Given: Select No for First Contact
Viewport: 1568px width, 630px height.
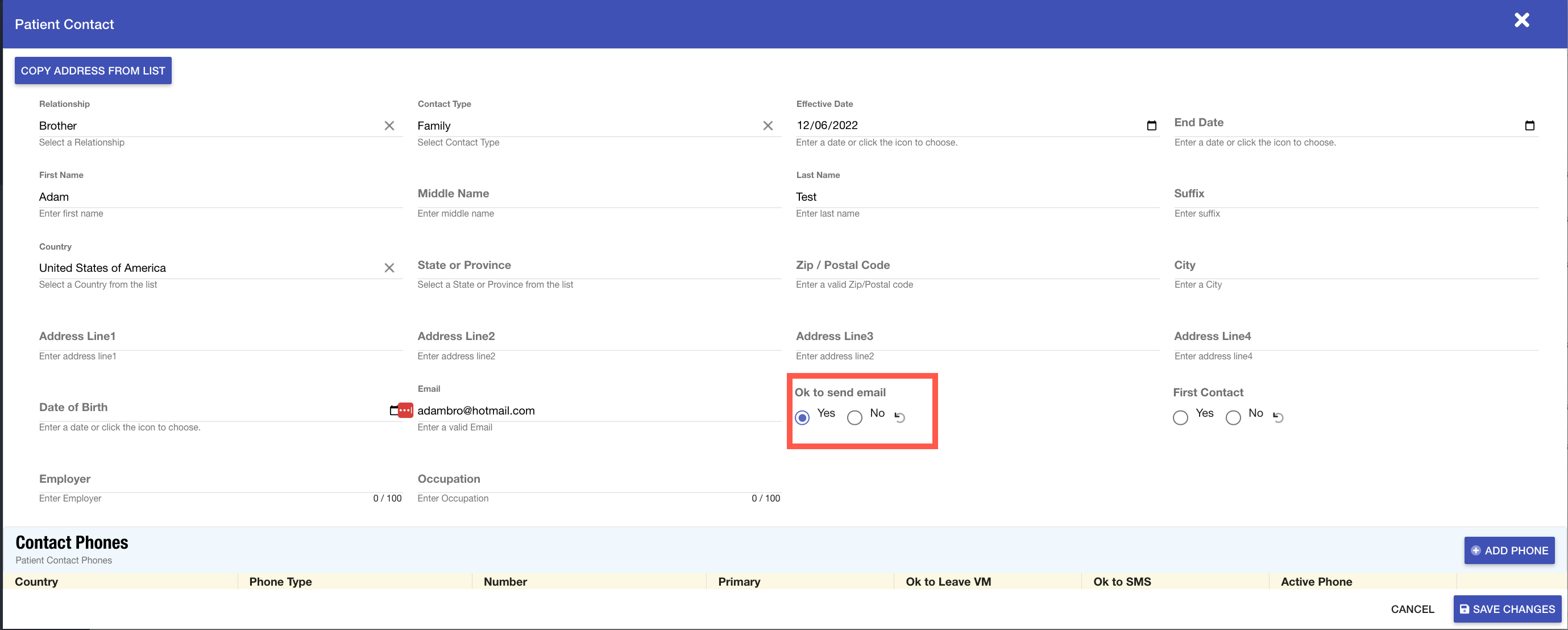Looking at the screenshot, I should 1233,417.
